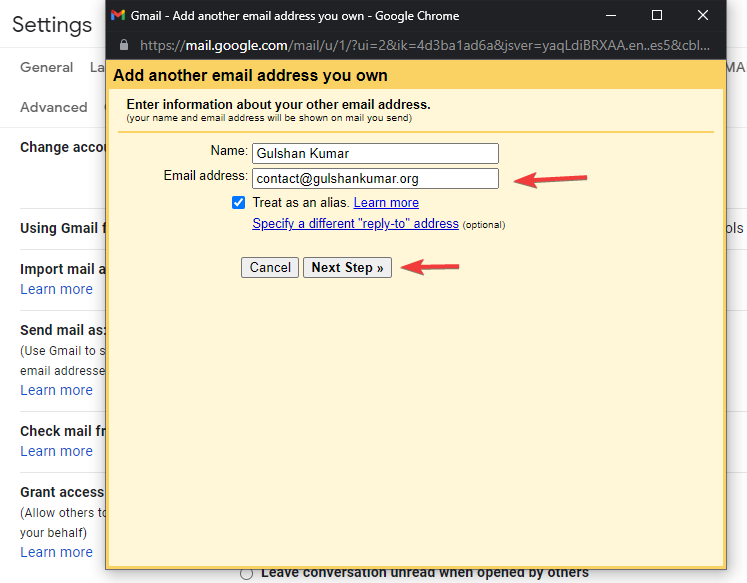Click the Gmail logo in popup title bar
Image resolution: width=747 pixels, height=583 pixels.
(118, 15)
